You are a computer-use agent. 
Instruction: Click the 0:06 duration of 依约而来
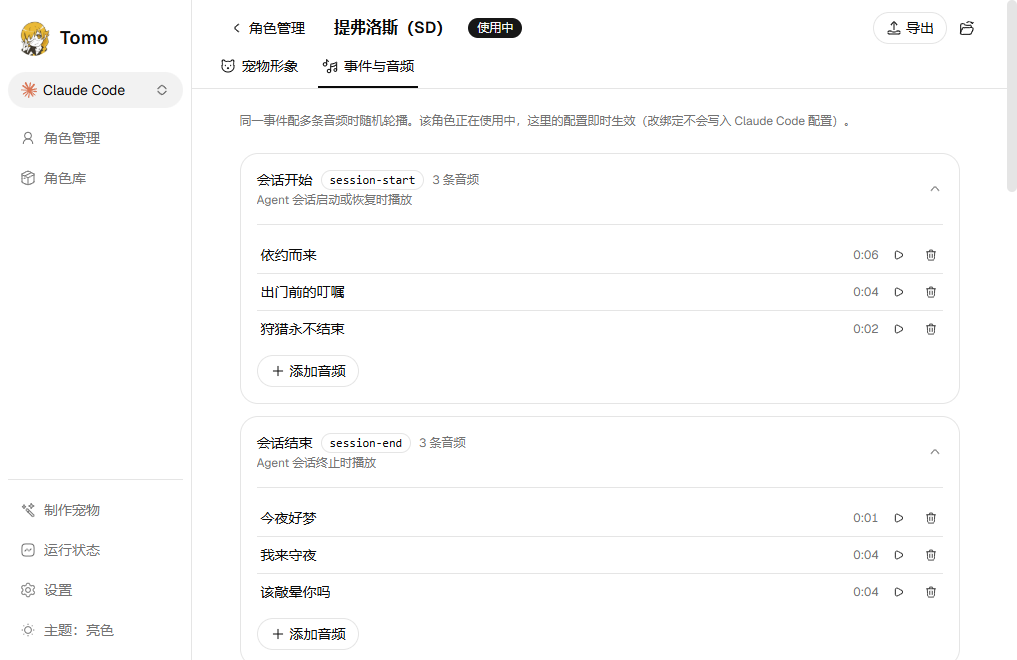tap(865, 255)
